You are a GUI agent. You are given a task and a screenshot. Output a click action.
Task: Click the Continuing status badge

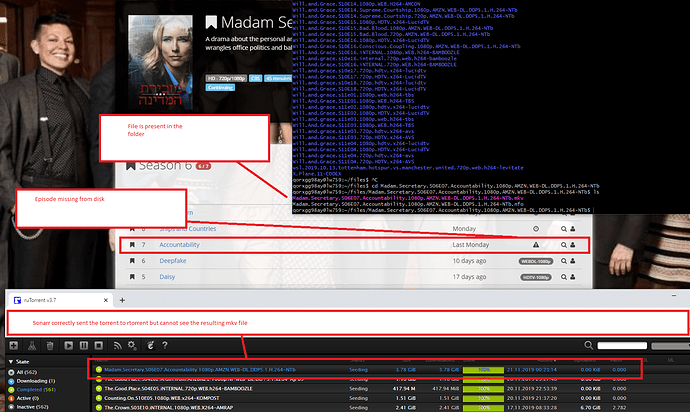click(220, 88)
